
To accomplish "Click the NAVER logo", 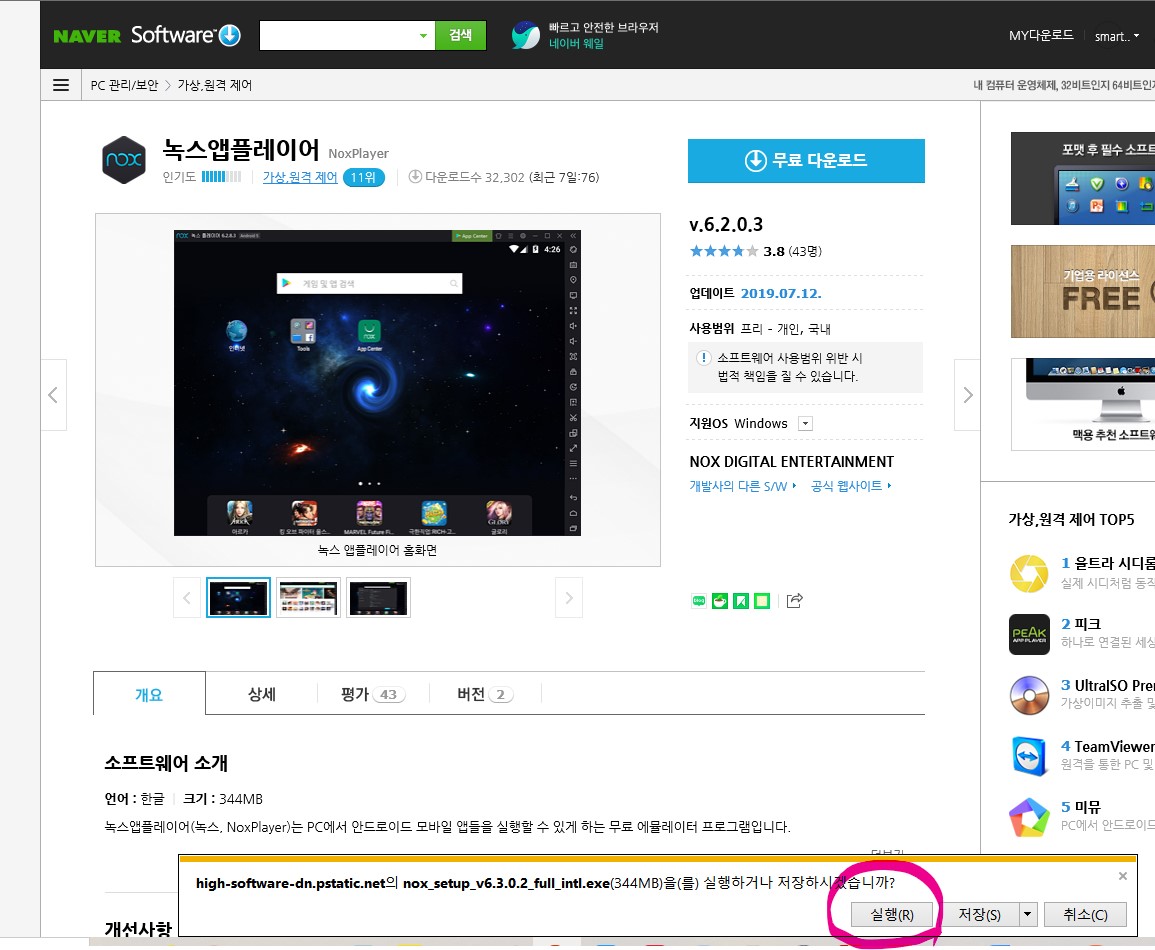I will click(x=87, y=36).
